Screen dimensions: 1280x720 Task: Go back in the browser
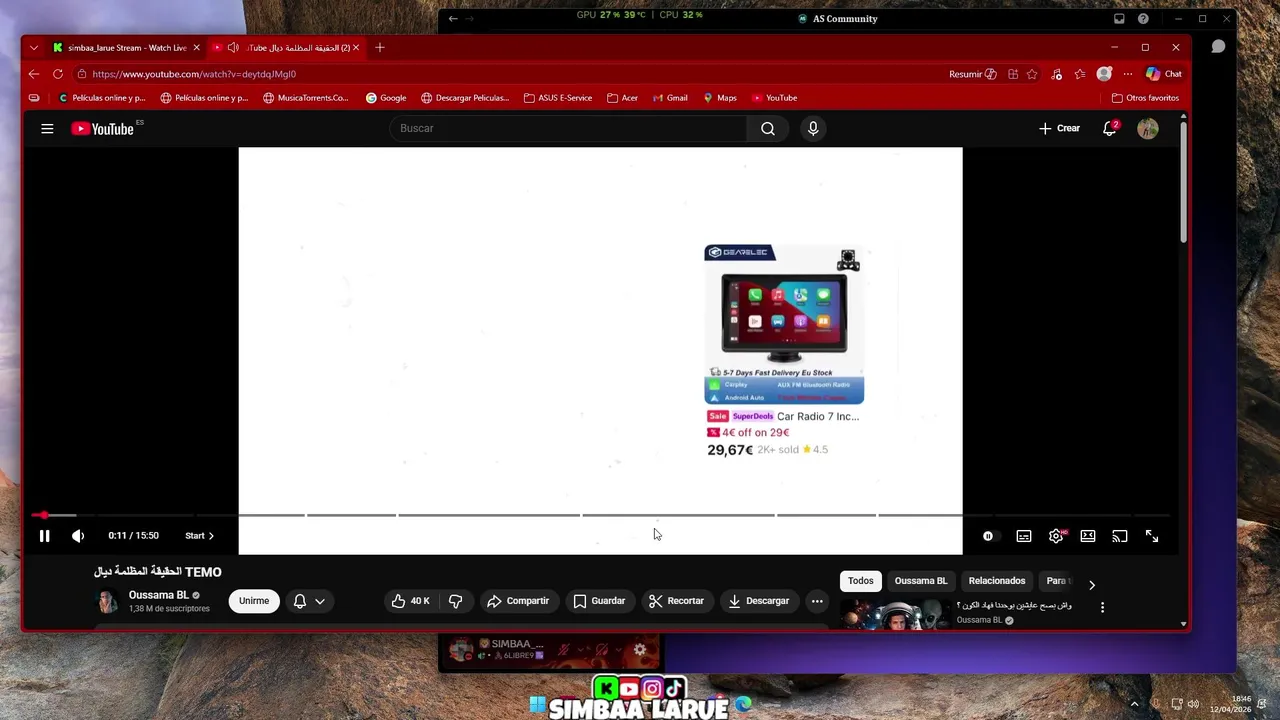click(34, 74)
